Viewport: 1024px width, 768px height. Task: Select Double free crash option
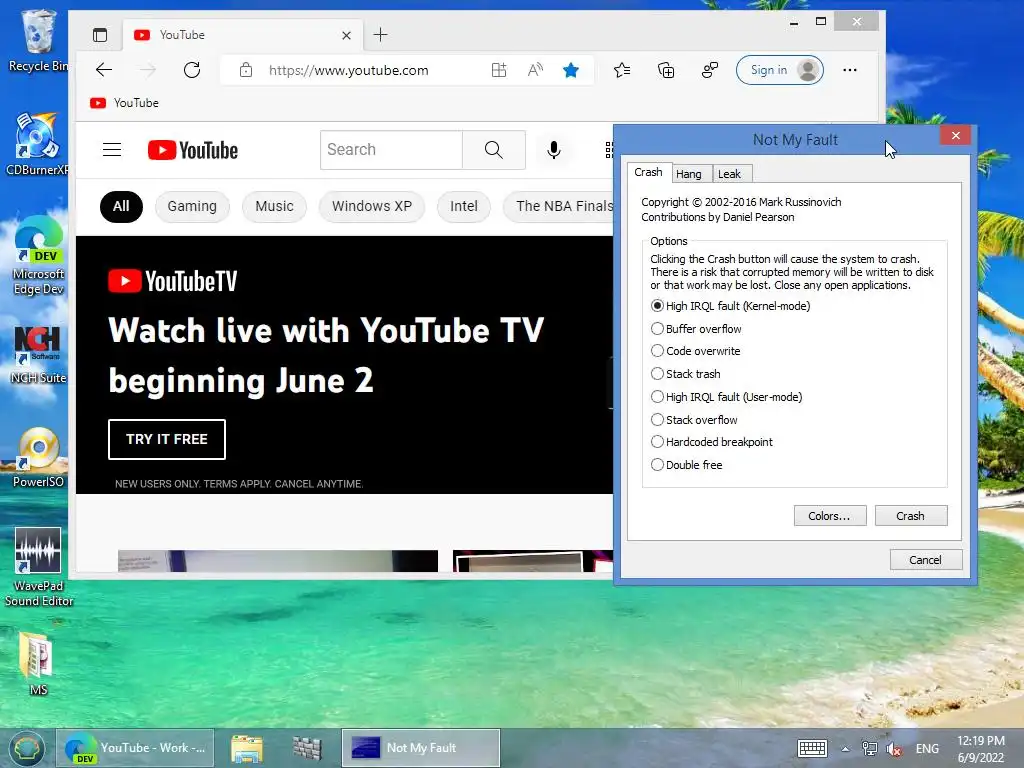tap(686, 464)
